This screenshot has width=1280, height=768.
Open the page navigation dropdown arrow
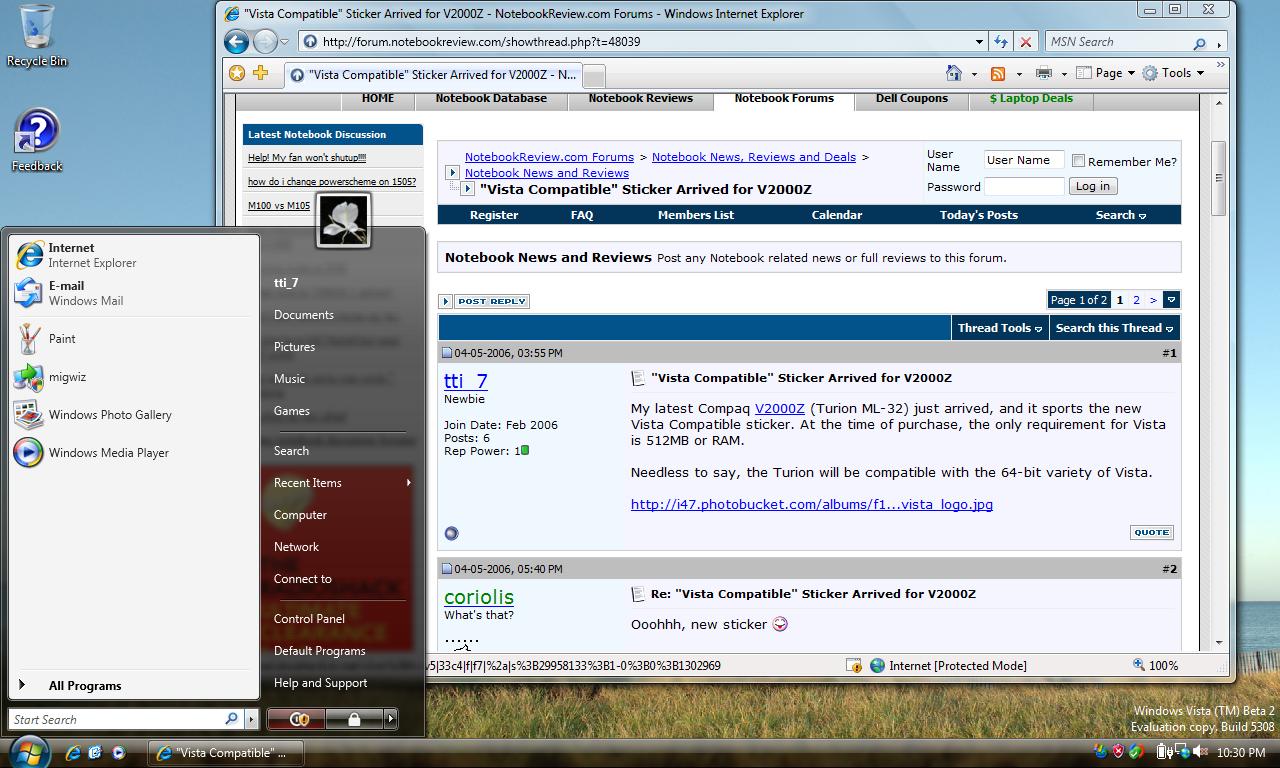[1171, 300]
